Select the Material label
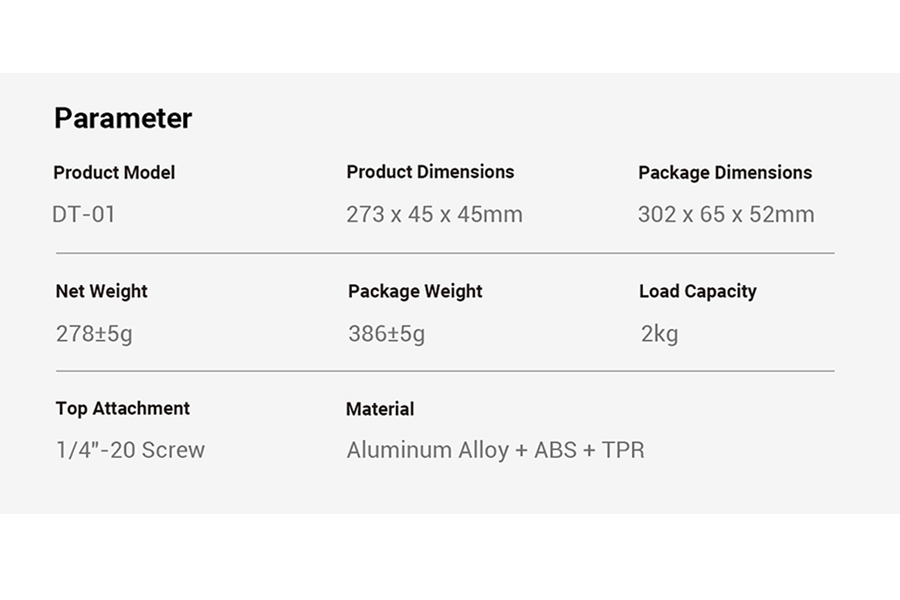Screen dimensions: 900x600 coord(380,409)
